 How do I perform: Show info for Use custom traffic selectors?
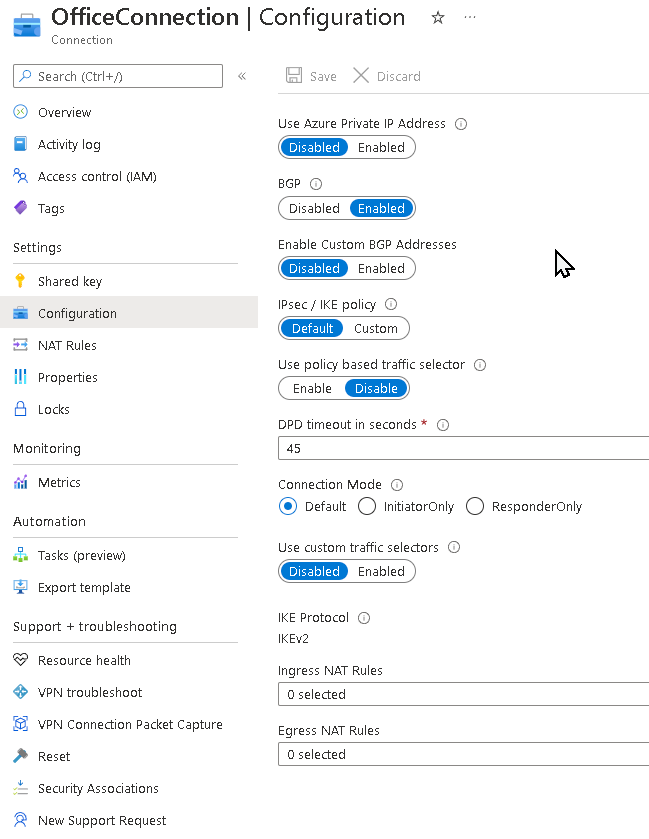[x=454, y=547]
